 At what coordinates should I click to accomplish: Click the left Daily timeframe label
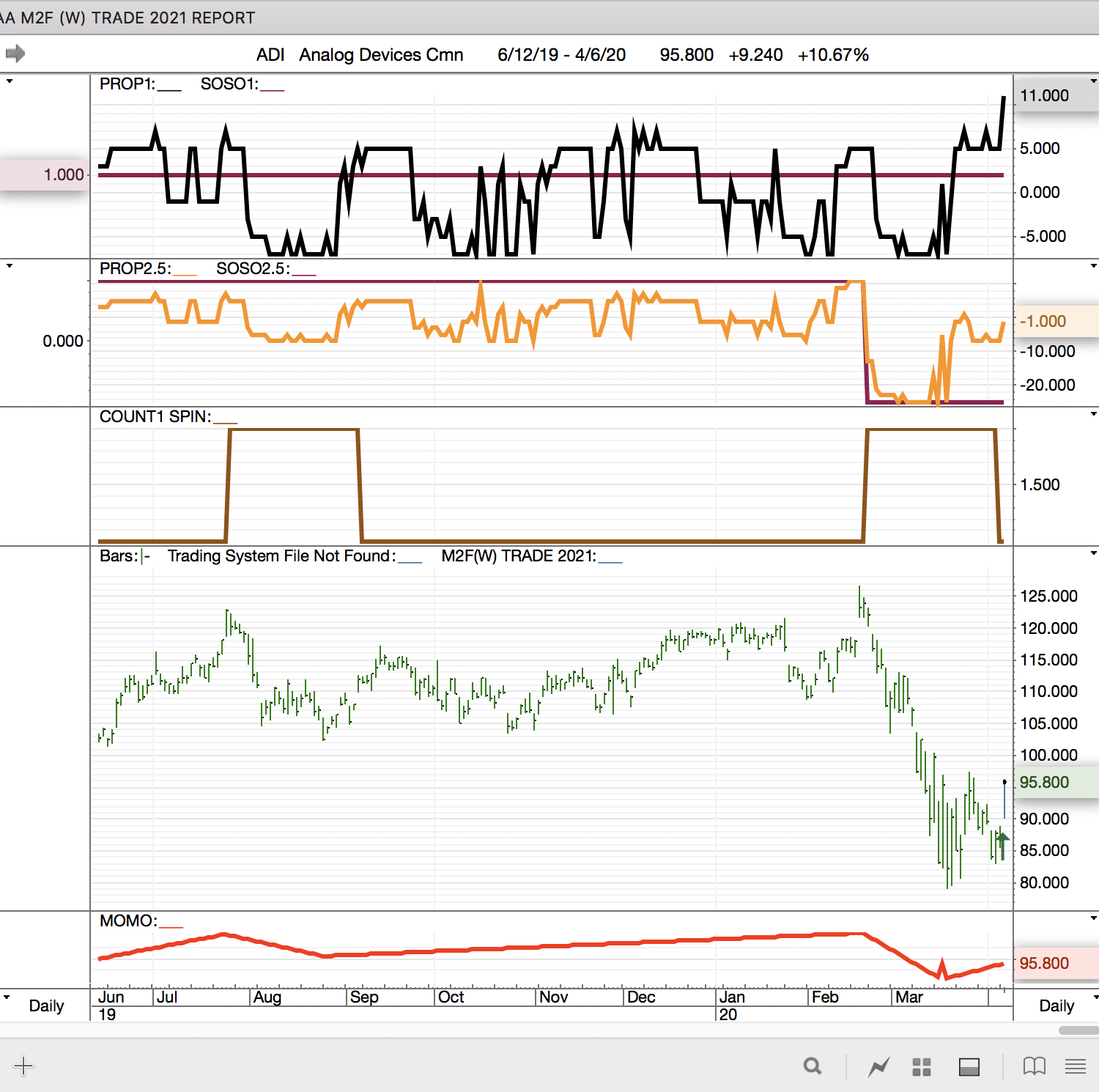tap(46, 1006)
